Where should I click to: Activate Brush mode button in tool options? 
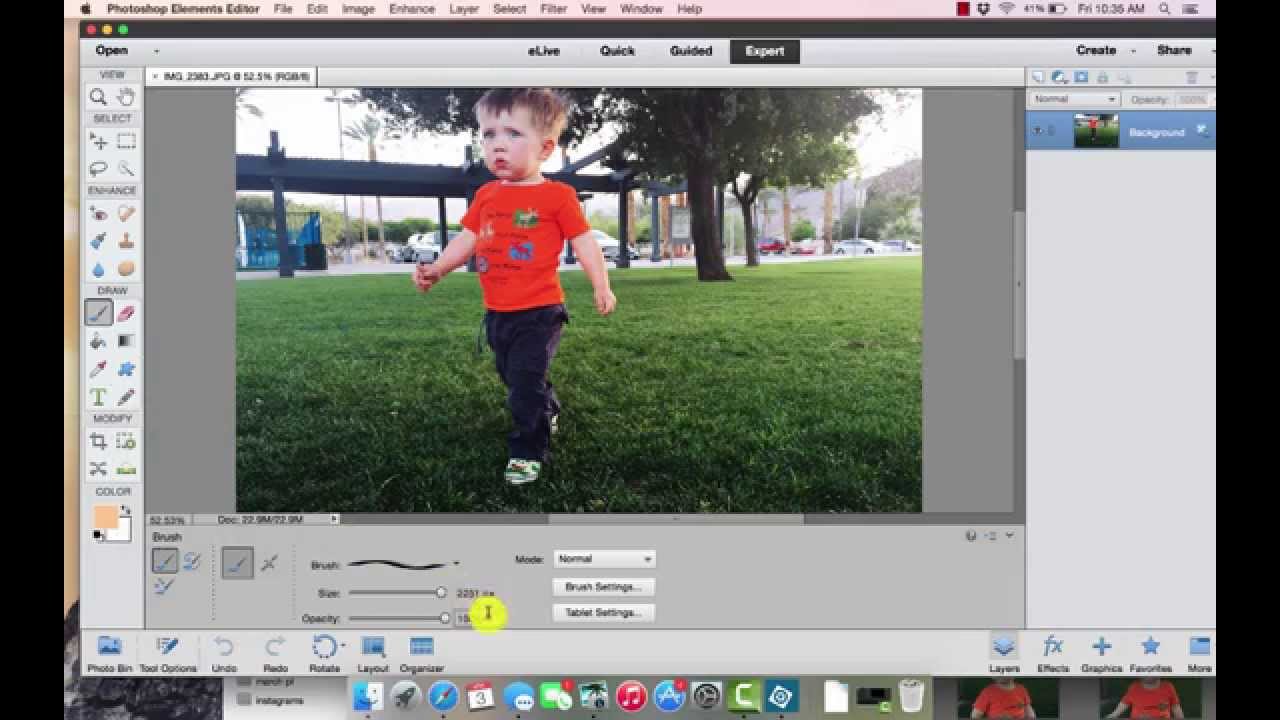point(237,564)
